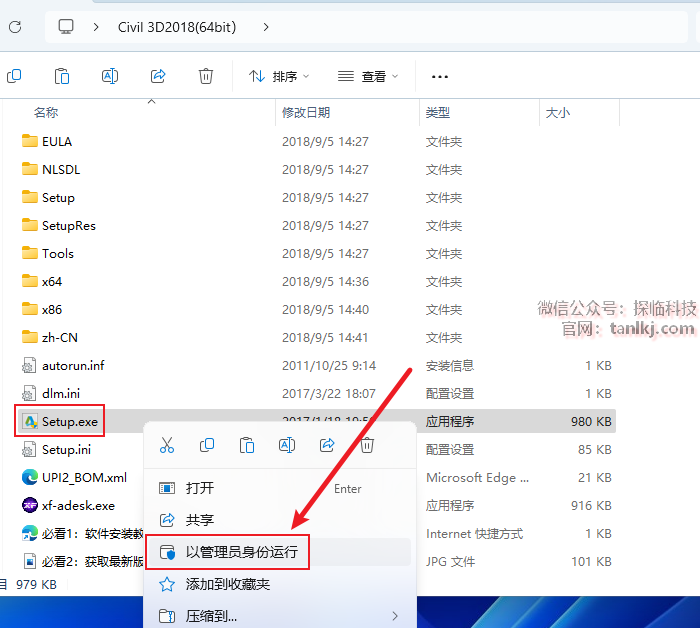The height and width of the screenshot is (628, 700).
Task: Select the x64 folder in the file list
Action: click(52, 282)
